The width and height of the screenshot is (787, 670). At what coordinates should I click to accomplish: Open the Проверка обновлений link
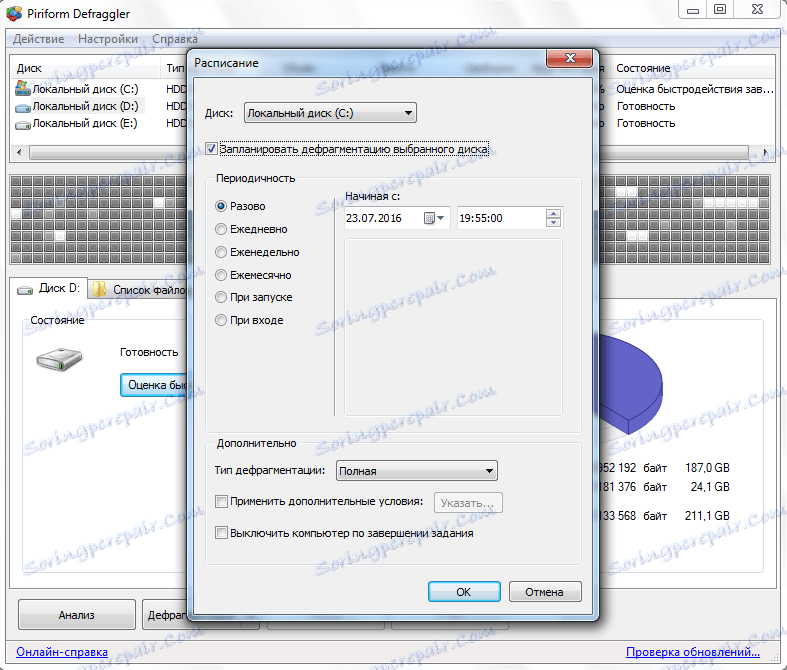point(693,651)
